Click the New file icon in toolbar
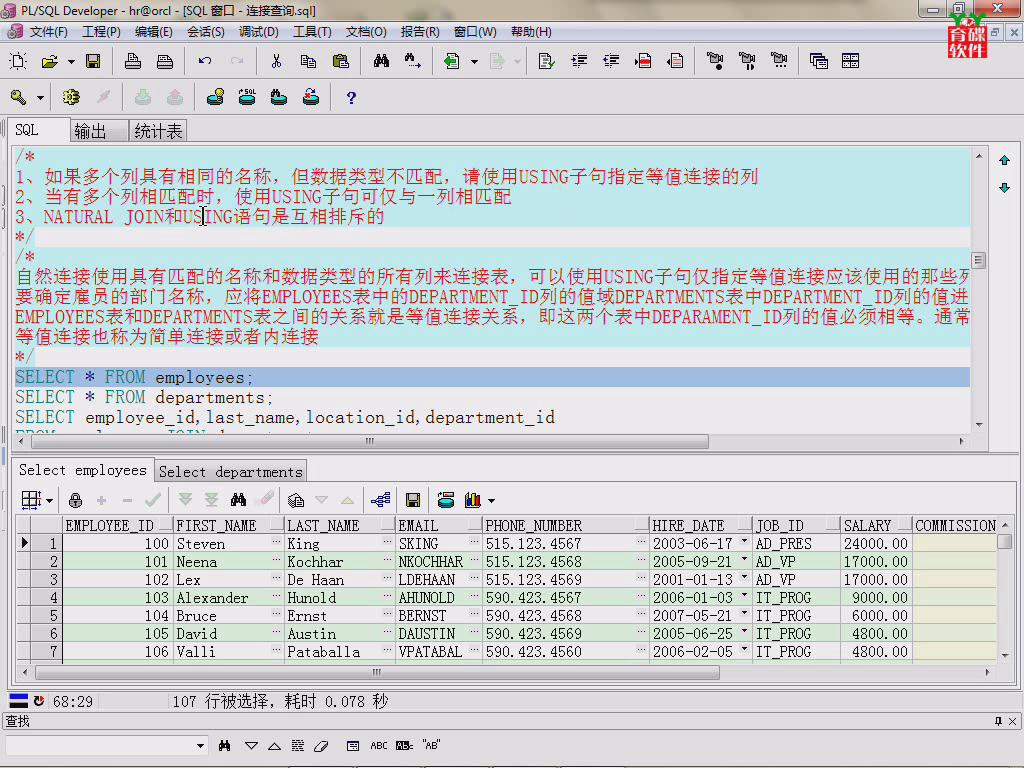Image resolution: width=1024 pixels, height=768 pixels. [x=18, y=61]
